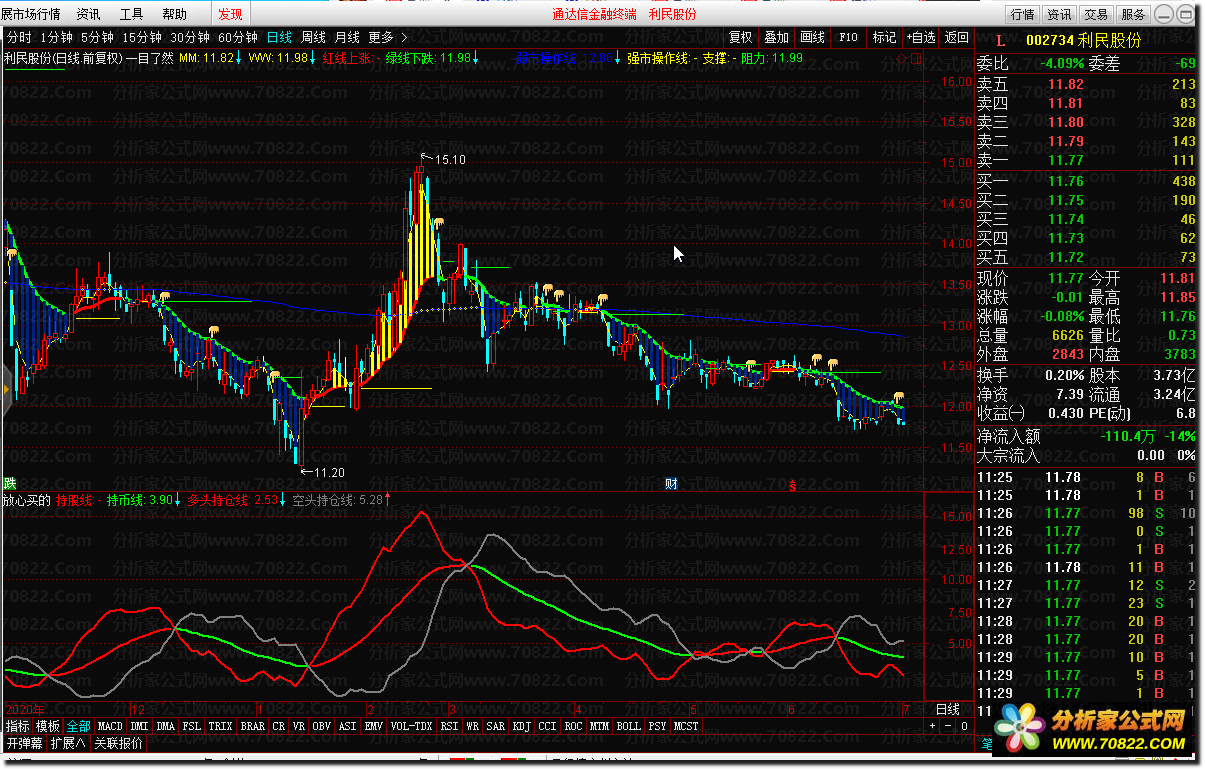The height and width of the screenshot is (769, 1205).
Task: Expand the 扩展∧ panel
Action: [68, 744]
